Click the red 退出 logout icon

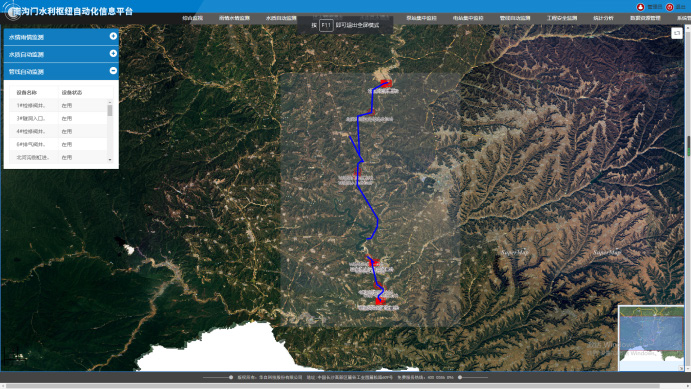(669, 7)
